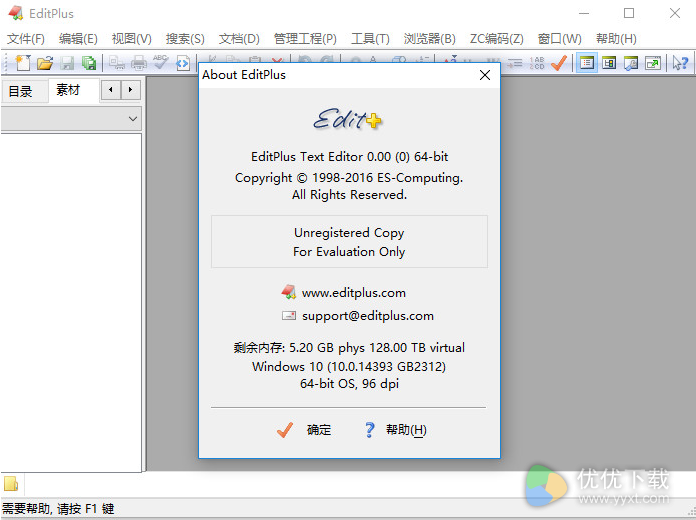Click the Unregistered Copy text
This screenshot has height=520, width=696.
pyautogui.click(x=349, y=233)
